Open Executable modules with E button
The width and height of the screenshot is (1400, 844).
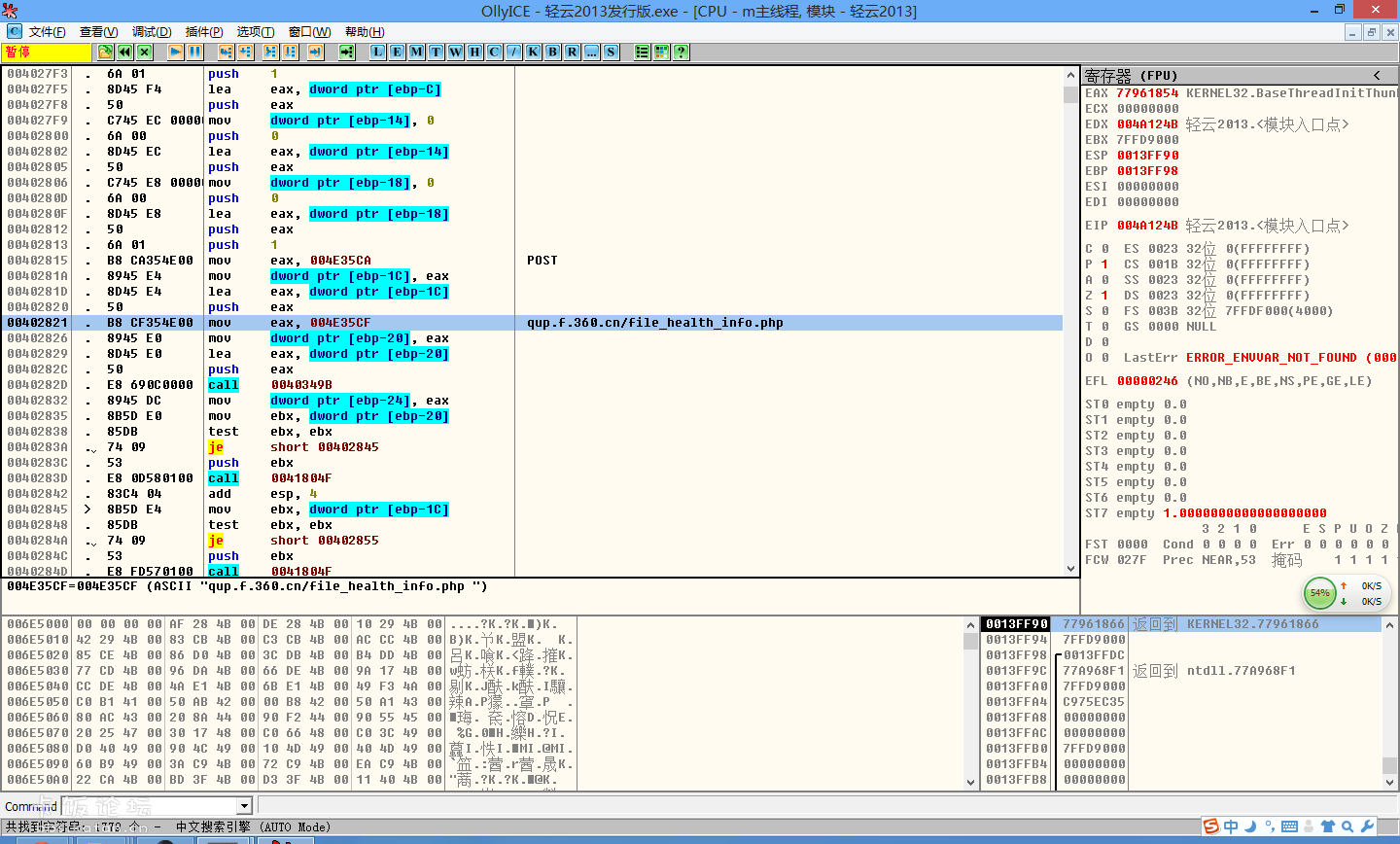[x=397, y=52]
